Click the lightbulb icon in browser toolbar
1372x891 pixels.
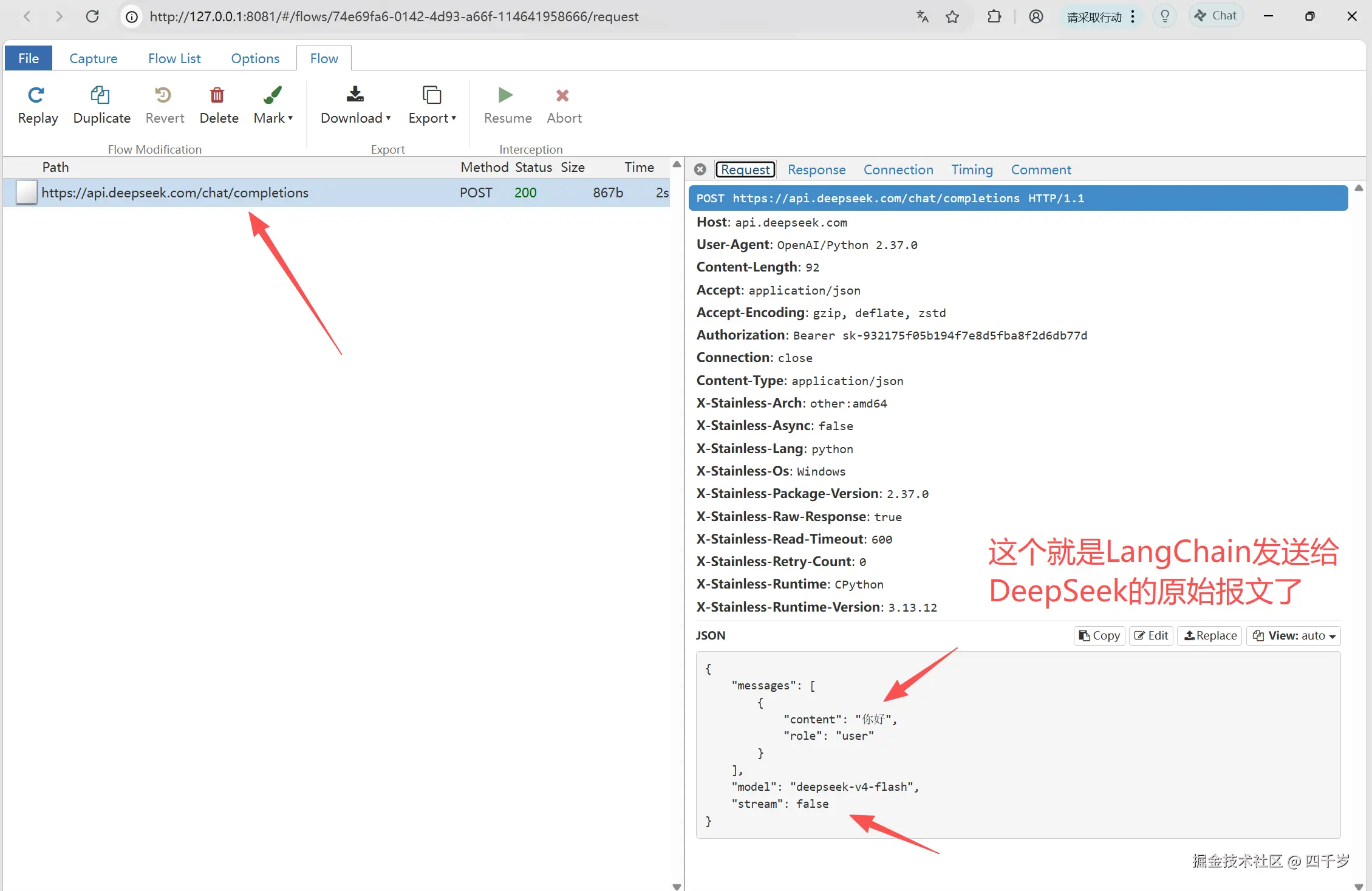coord(1165,16)
